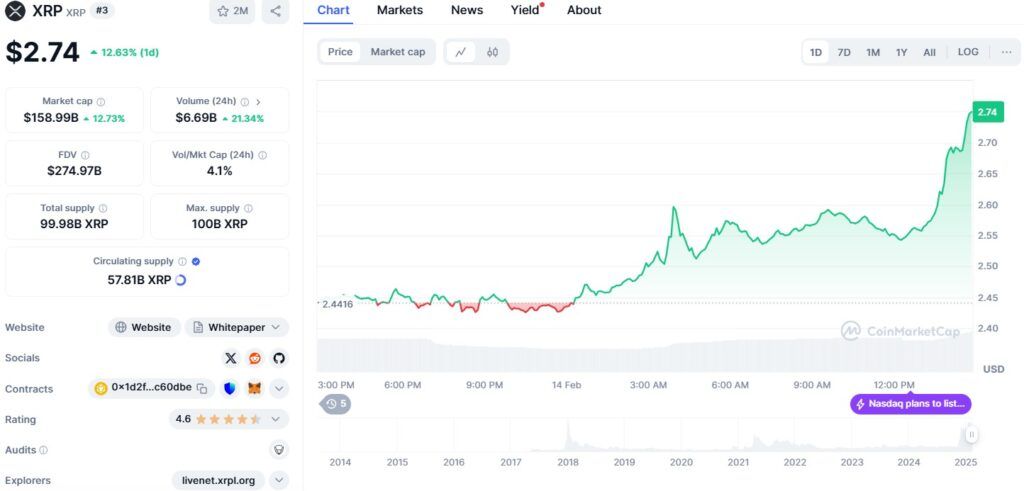Expand the Explorers dropdown chevron
Screen dimensions: 1024x491
(x=279, y=480)
